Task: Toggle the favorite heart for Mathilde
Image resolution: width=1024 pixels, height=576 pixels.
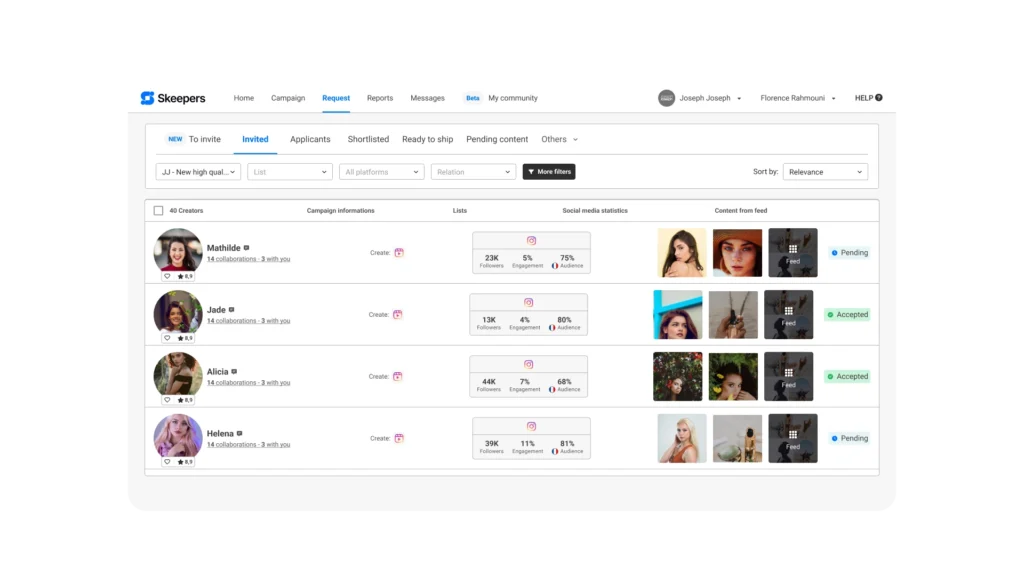Action: 167,276
